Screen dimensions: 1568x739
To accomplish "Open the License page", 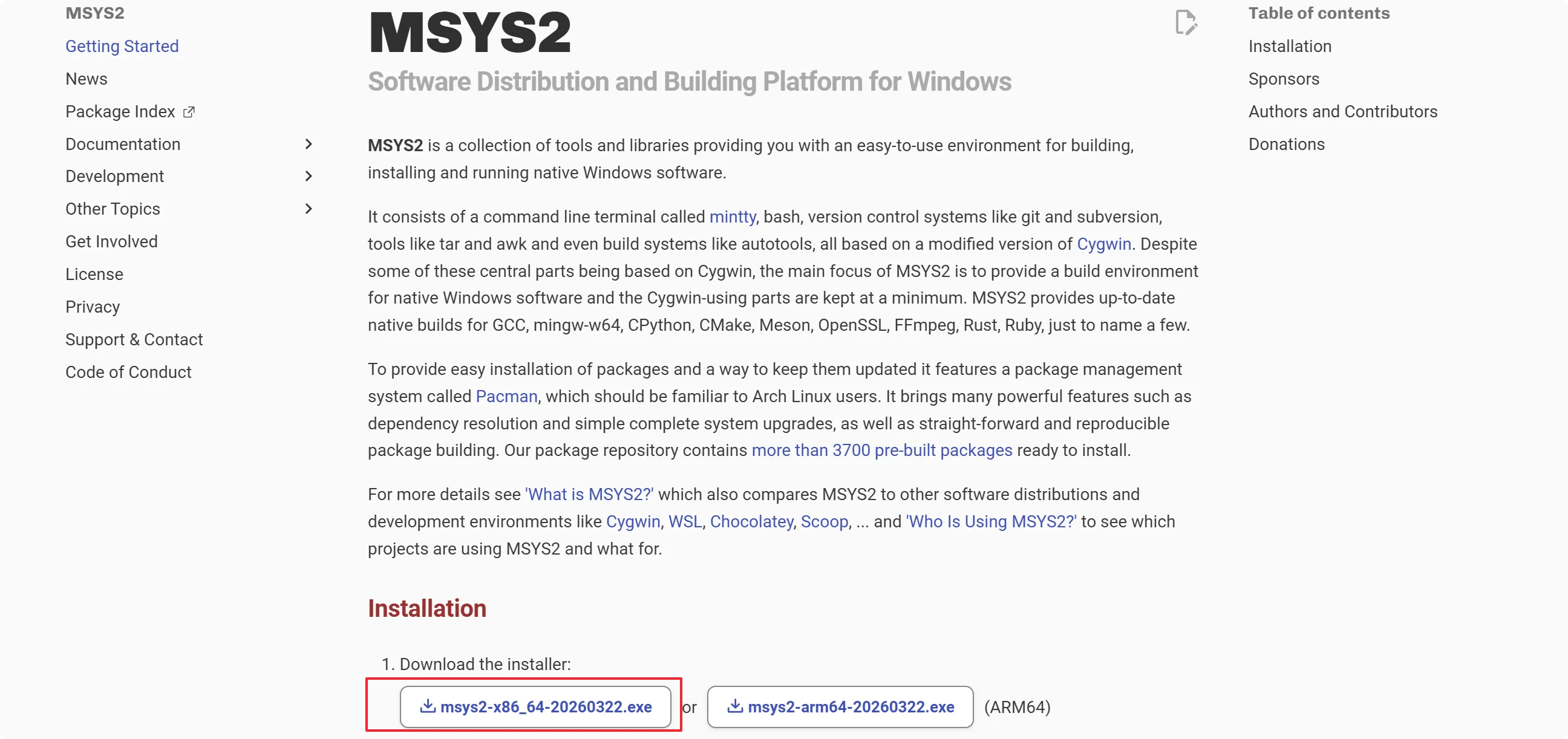I will pos(94,275).
